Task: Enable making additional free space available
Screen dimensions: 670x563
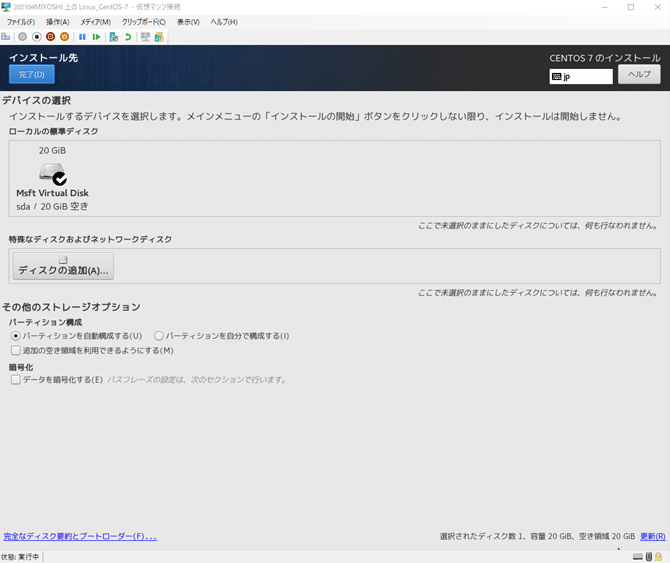Action: coord(16,350)
